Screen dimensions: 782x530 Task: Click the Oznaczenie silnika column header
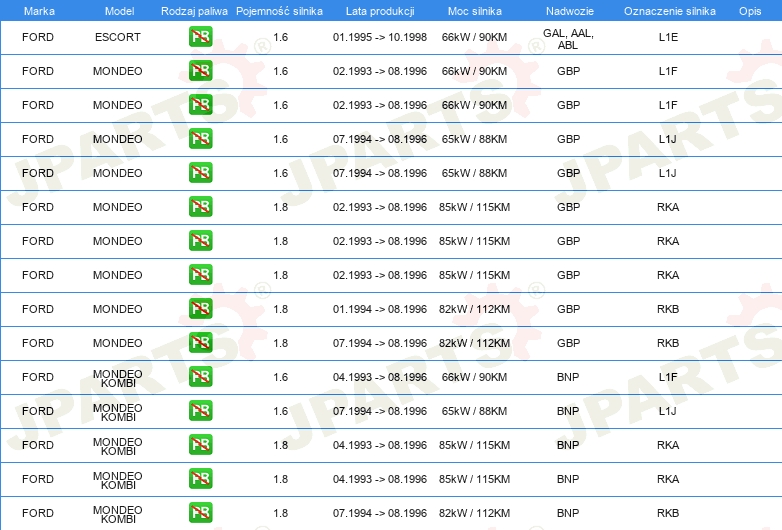[670, 11]
